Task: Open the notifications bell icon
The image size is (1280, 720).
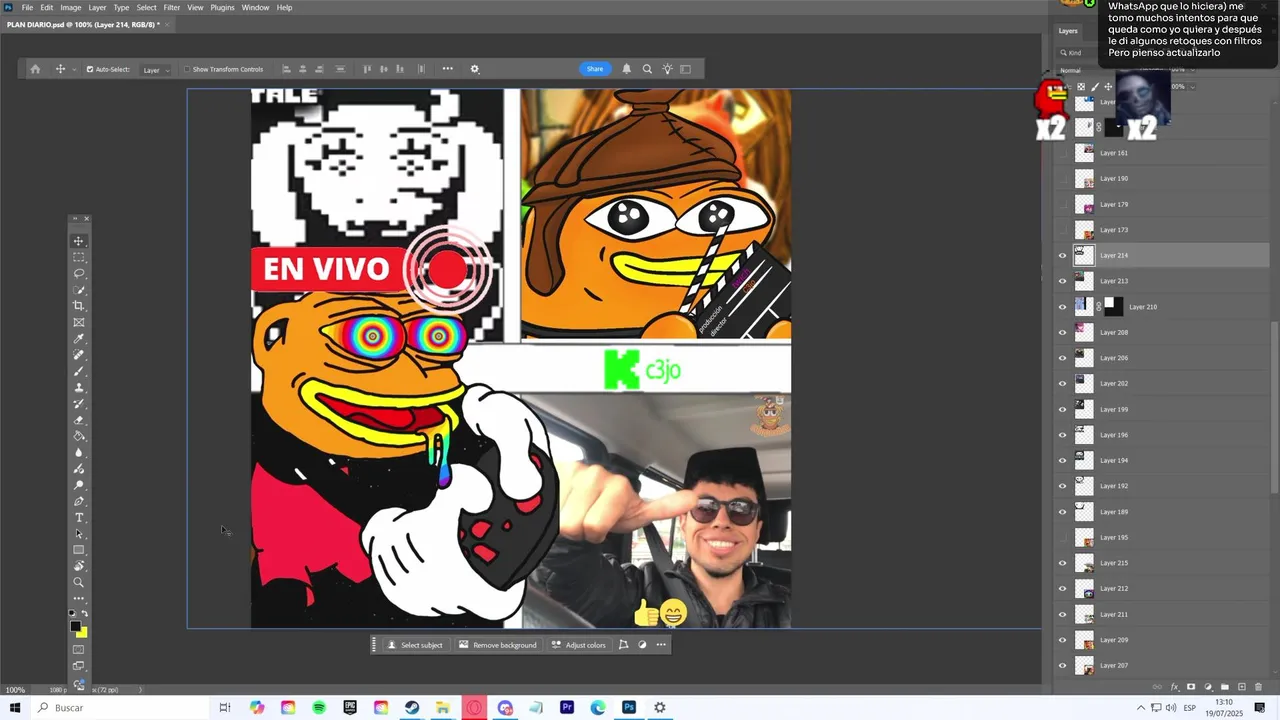Action: pos(626,69)
